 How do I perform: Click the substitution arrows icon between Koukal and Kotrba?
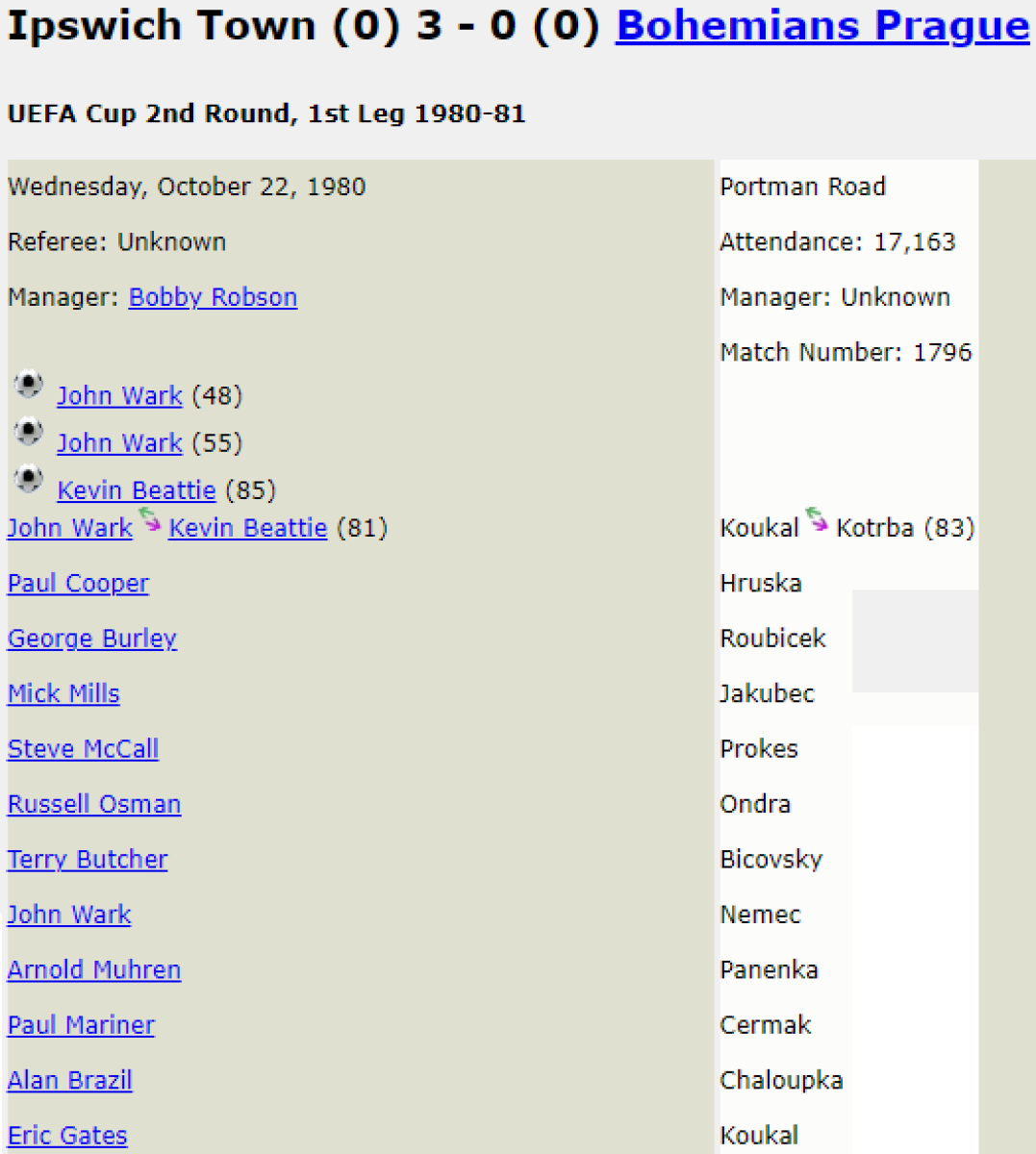817,520
